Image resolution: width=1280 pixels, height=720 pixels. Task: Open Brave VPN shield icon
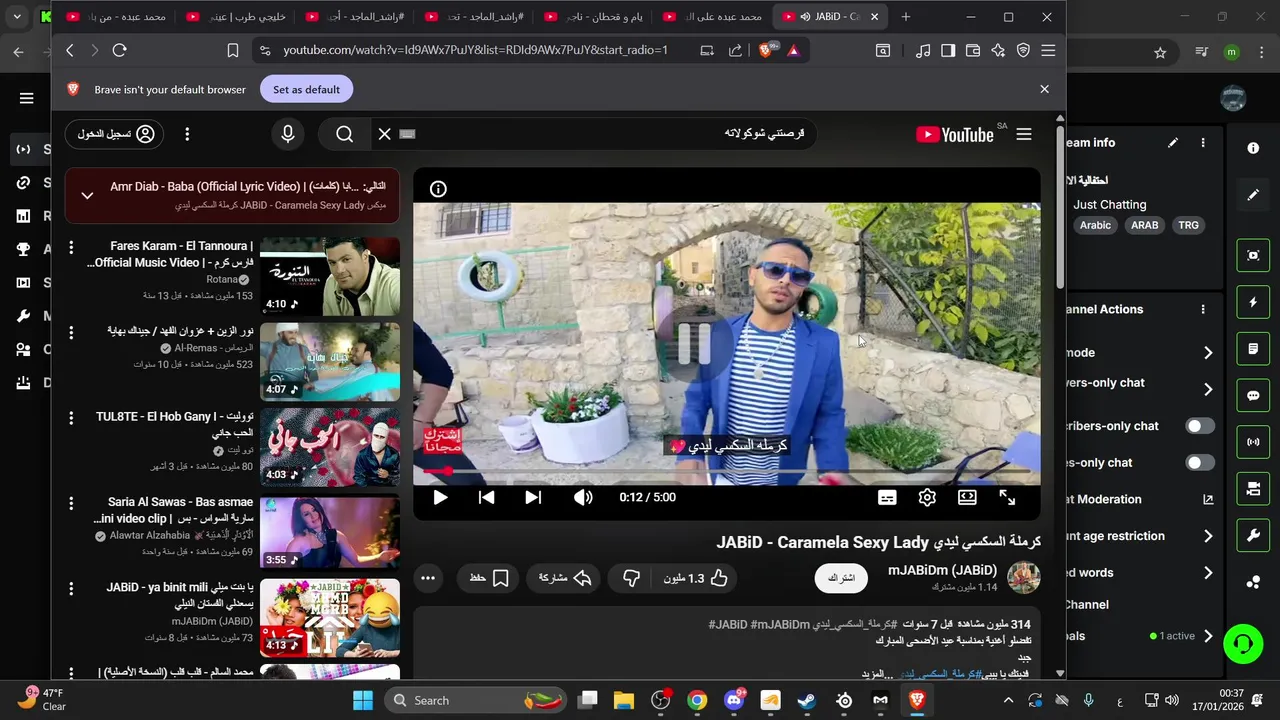[1023, 50]
